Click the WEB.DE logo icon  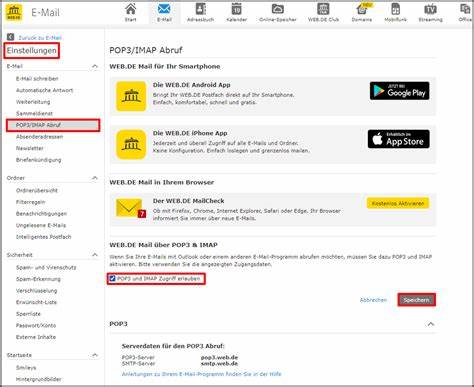coord(14,12)
